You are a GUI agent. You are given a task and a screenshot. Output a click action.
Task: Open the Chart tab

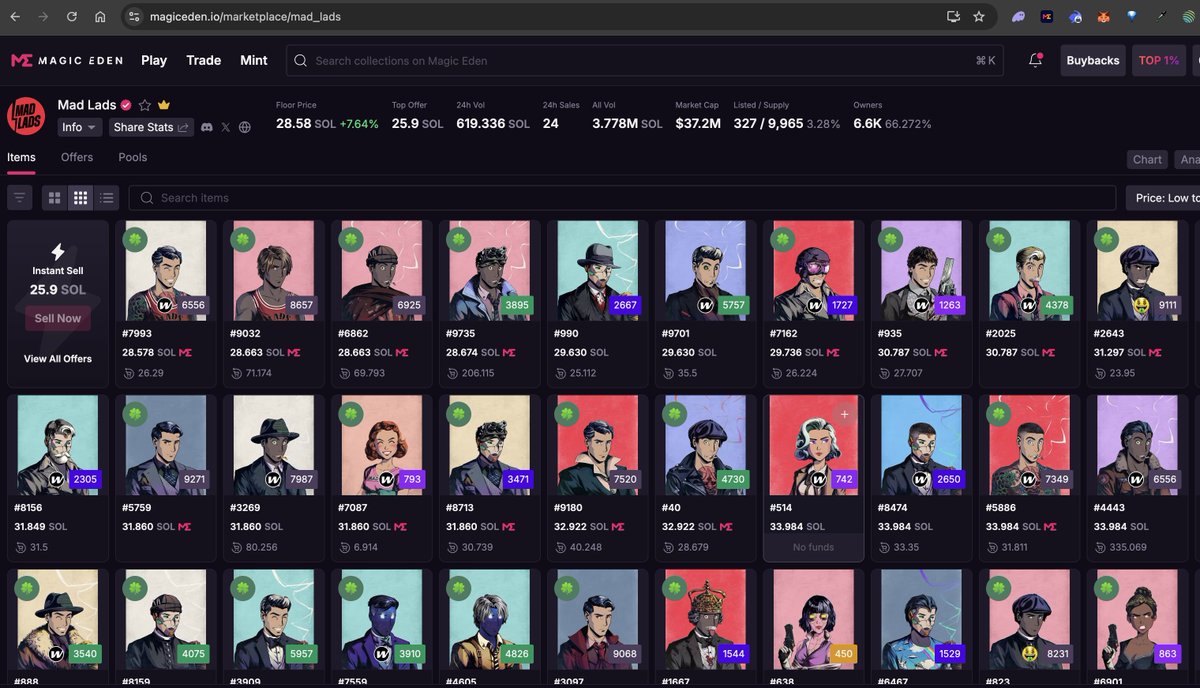[x=1147, y=159]
